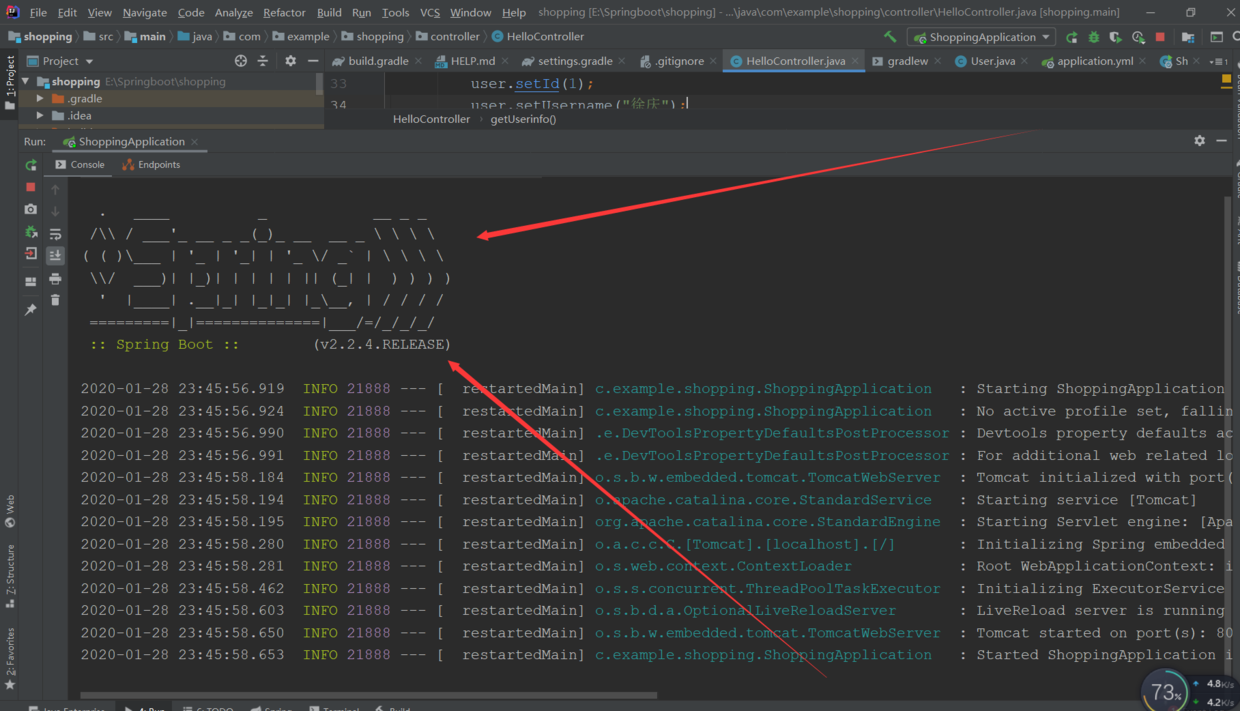
Task: Toggle scroll to end of console
Action: (x=55, y=256)
